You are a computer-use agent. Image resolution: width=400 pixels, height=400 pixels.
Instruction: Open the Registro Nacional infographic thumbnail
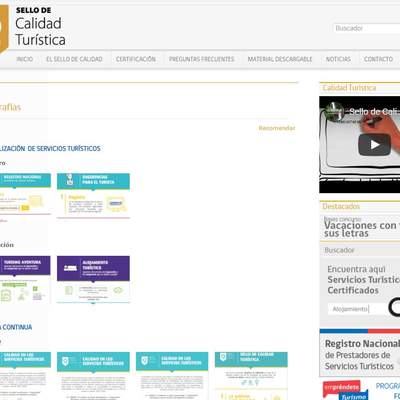[25, 194]
